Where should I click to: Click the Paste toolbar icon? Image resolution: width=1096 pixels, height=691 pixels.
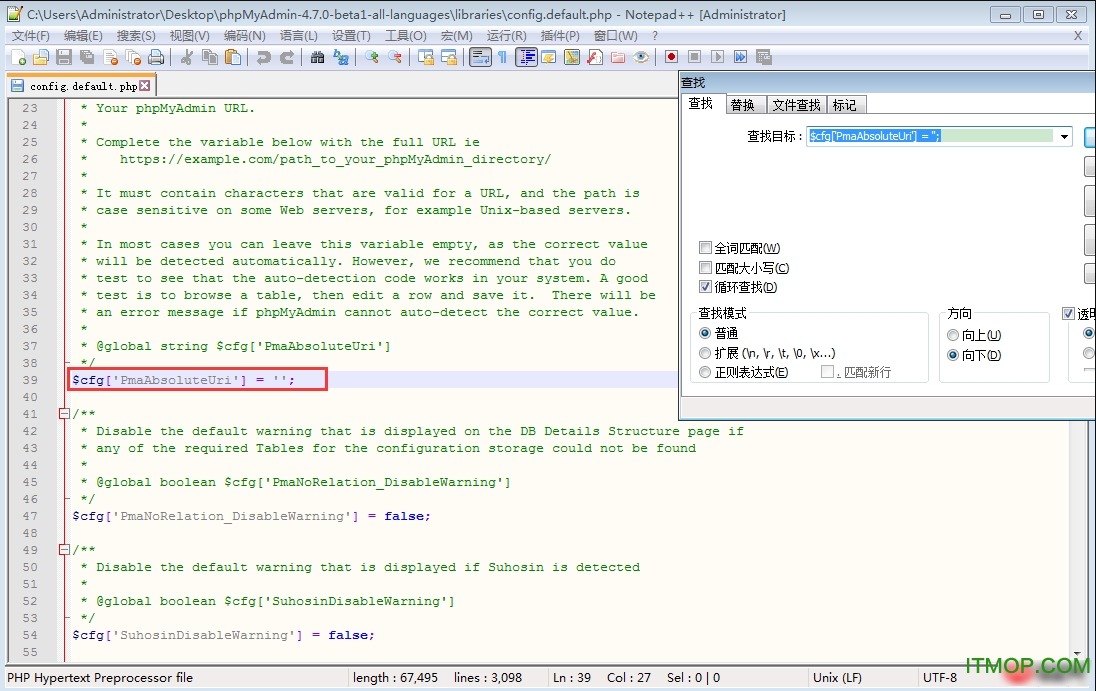click(x=233, y=57)
